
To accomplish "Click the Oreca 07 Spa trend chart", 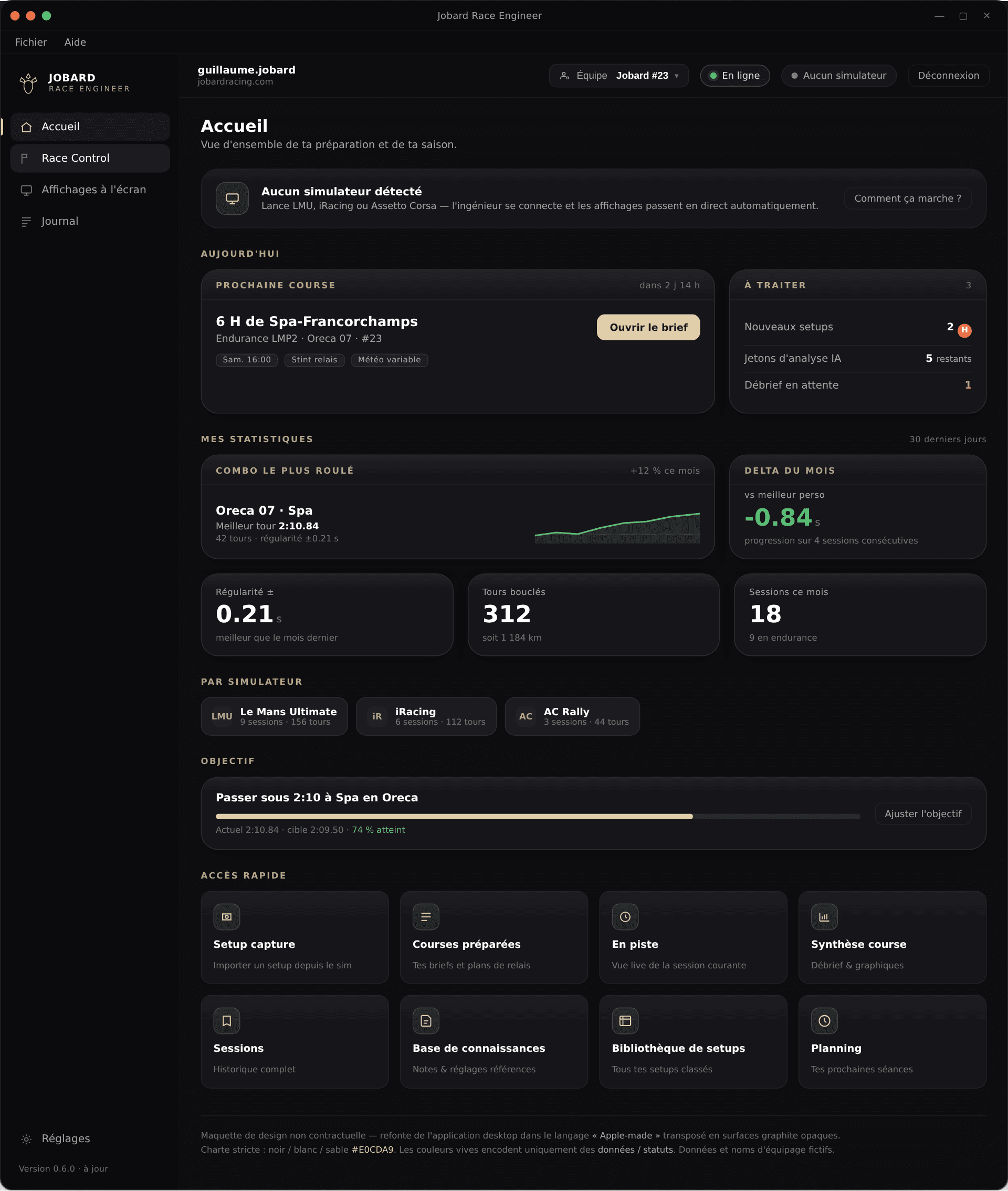I will 617,527.
